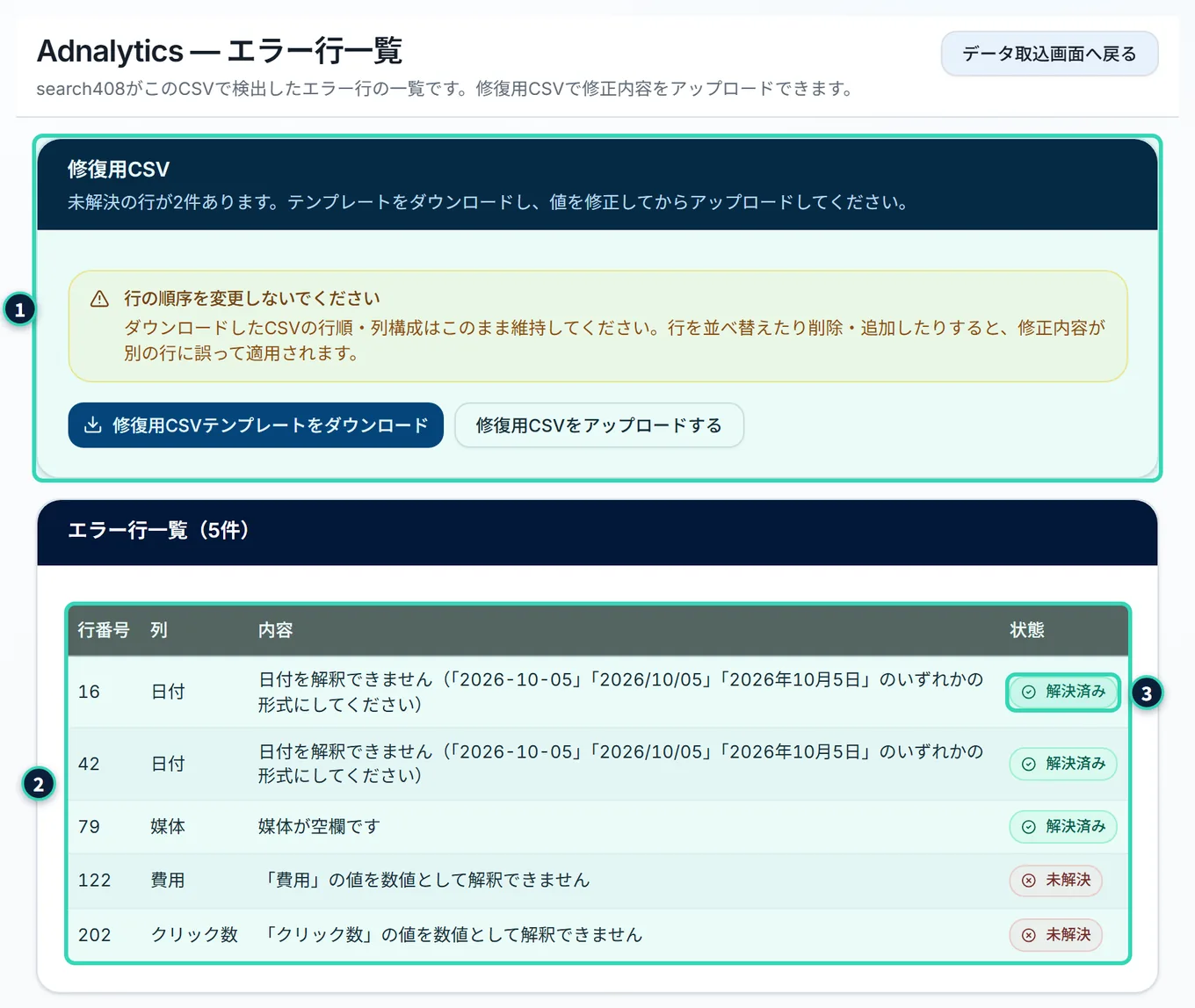Click the 状態 column header
Viewport: 1195px width, 1008px height.
click(x=1027, y=630)
